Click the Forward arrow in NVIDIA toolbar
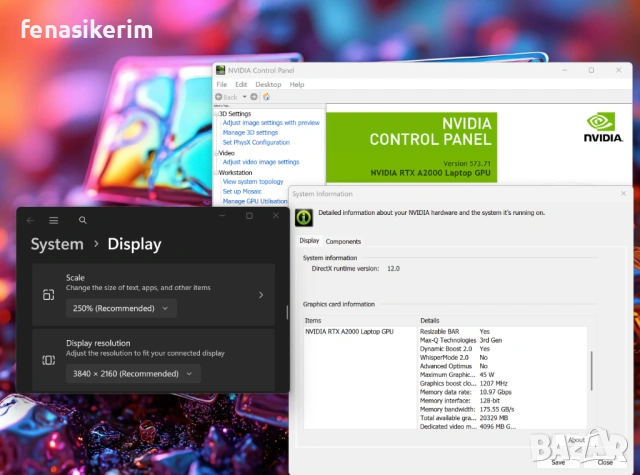Image resolution: width=640 pixels, height=475 pixels. 254,97
